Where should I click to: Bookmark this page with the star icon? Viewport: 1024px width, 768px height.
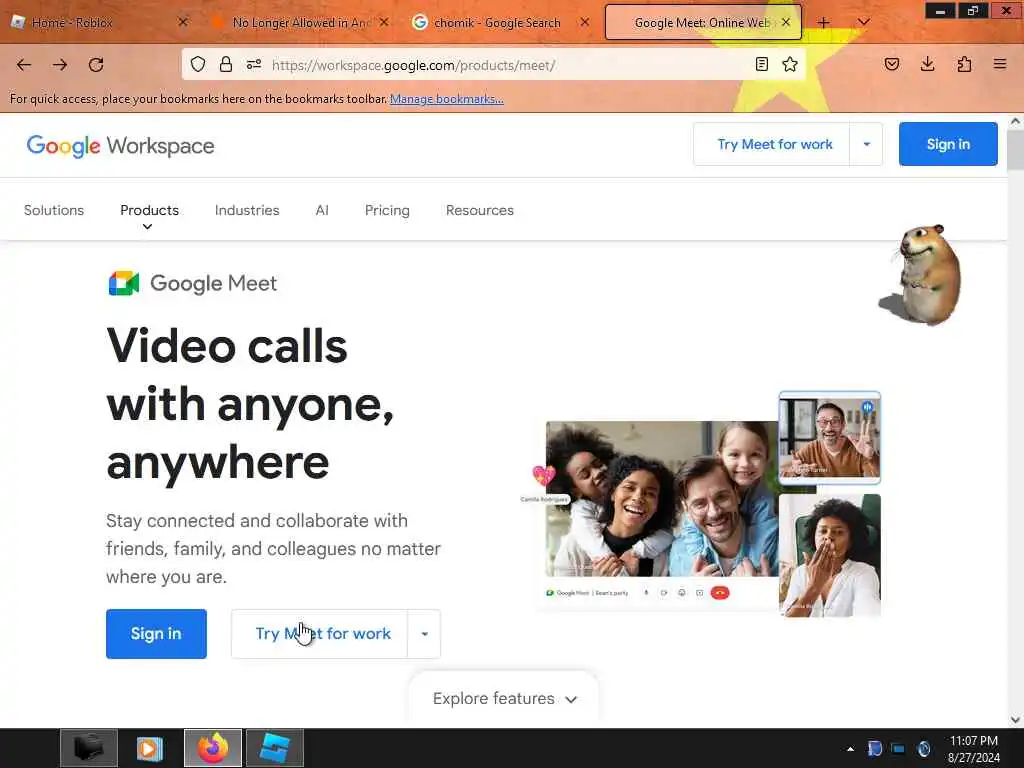pos(790,64)
